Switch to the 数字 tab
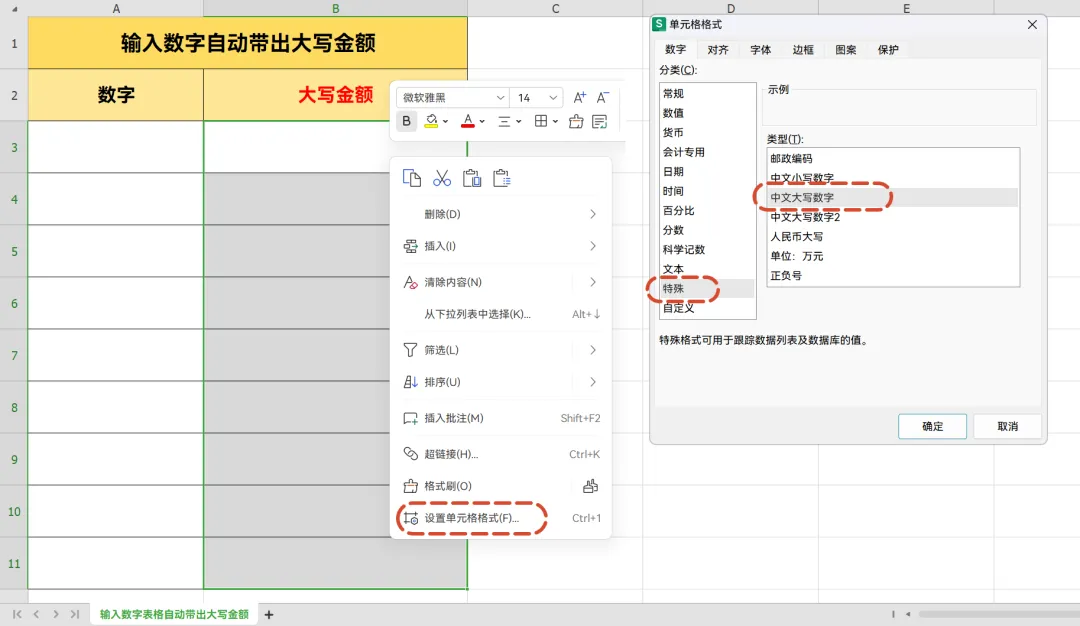 (x=675, y=50)
